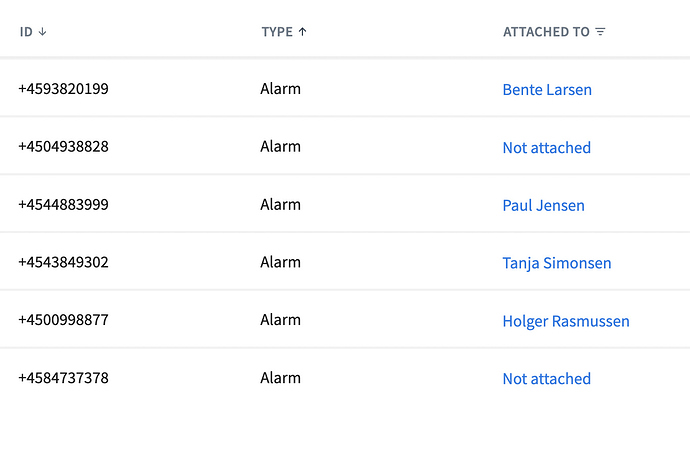The height and width of the screenshot is (459, 690).
Task: Open the Tanja Simonsen link
Action: (x=557, y=263)
